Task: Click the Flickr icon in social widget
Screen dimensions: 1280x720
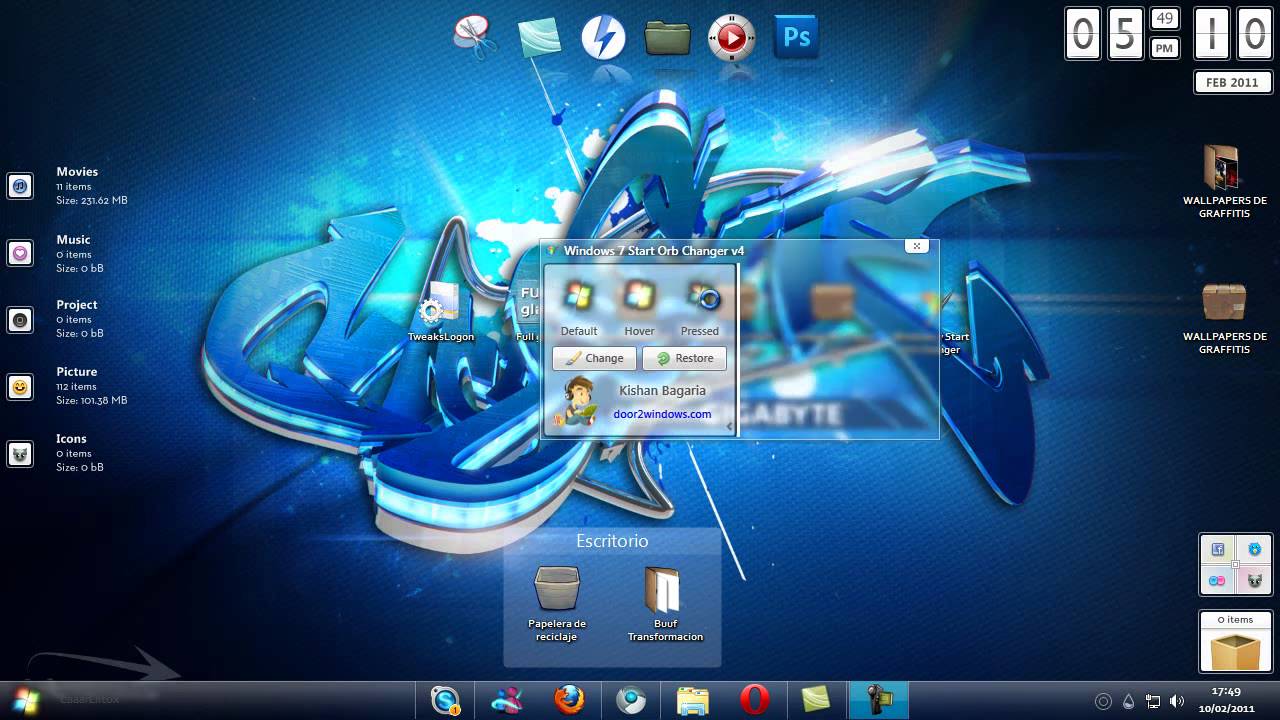Action: click(1218, 580)
